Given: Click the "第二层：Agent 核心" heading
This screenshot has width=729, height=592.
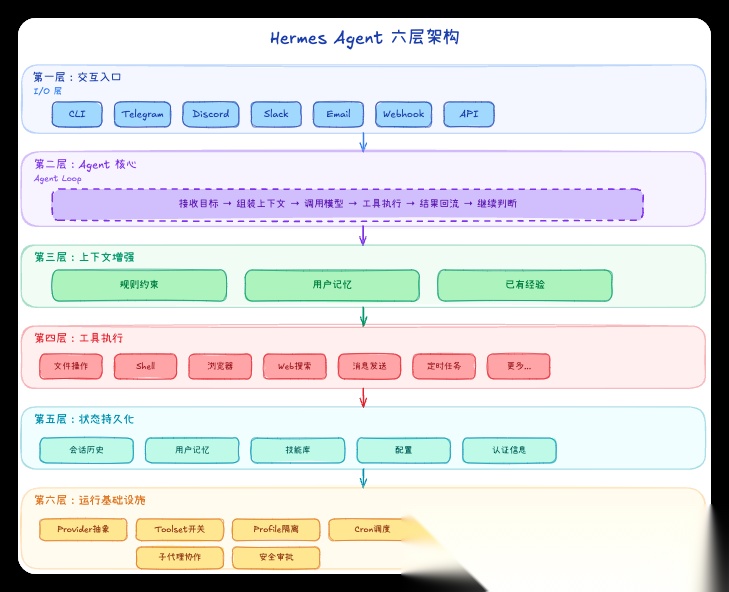Looking at the screenshot, I should click(x=86, y=164).
